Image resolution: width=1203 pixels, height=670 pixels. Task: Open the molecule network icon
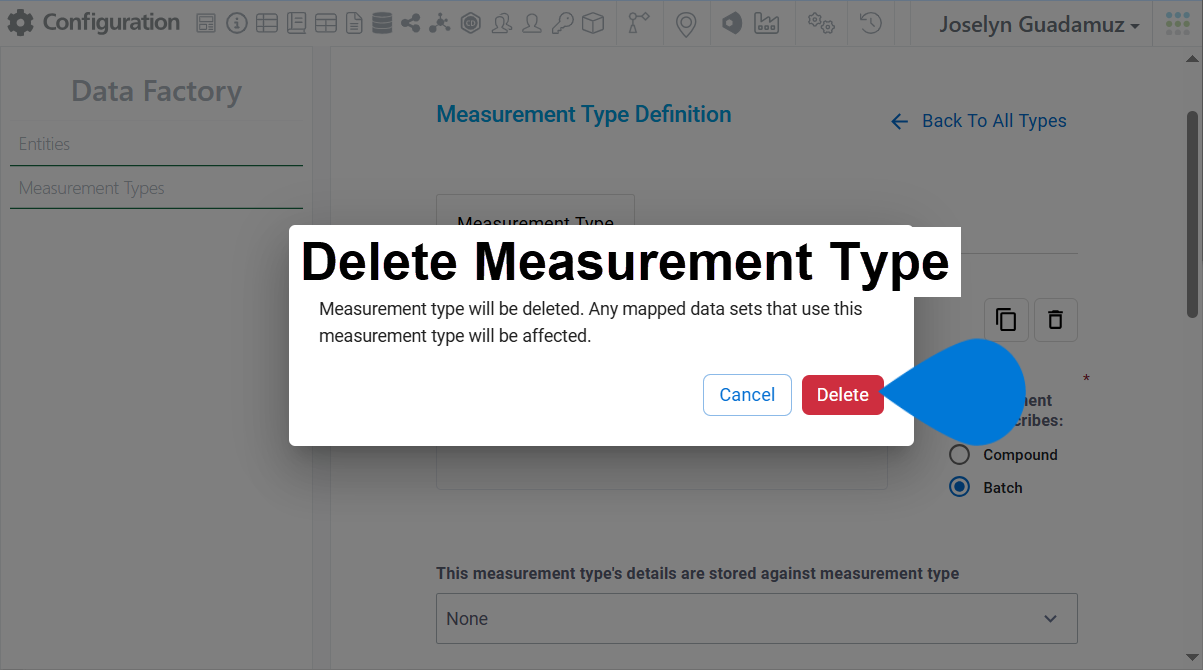[x=440, y=24]
